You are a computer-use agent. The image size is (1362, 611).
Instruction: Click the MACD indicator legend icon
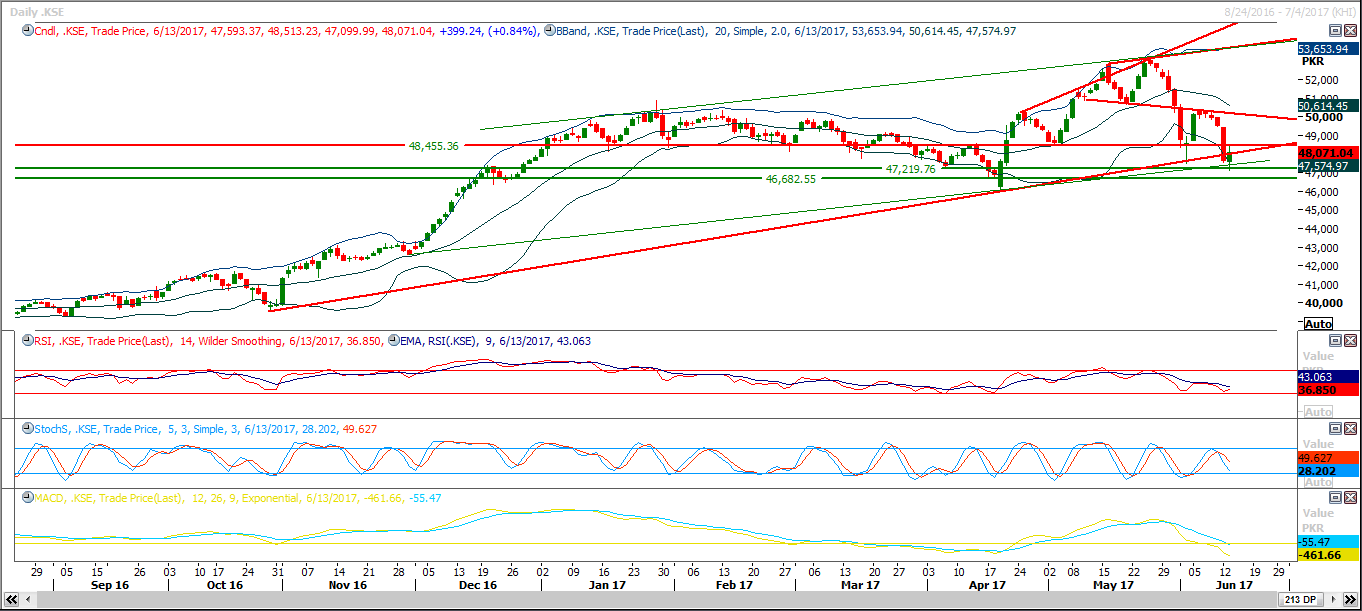tap(26, 498)
